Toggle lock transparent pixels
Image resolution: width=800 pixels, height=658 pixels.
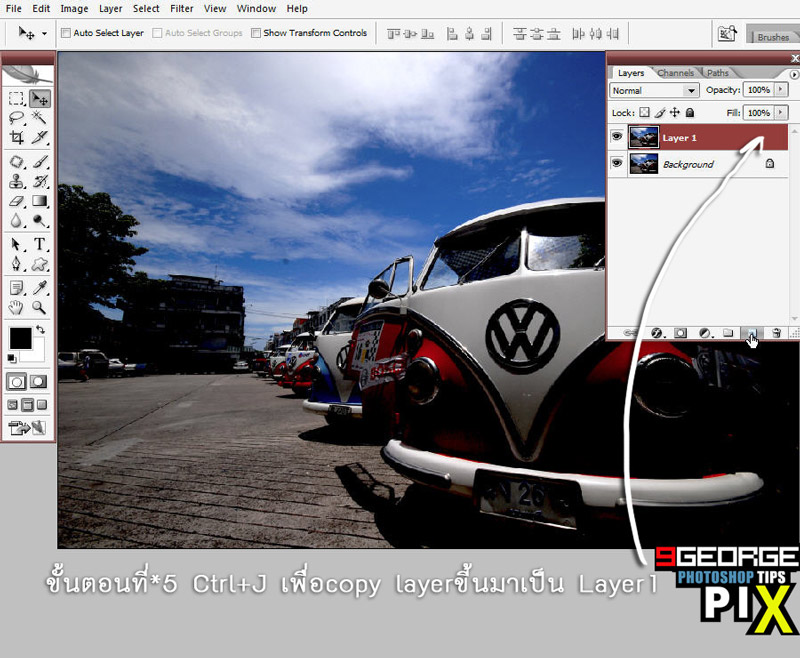click(x=644, y=112)
